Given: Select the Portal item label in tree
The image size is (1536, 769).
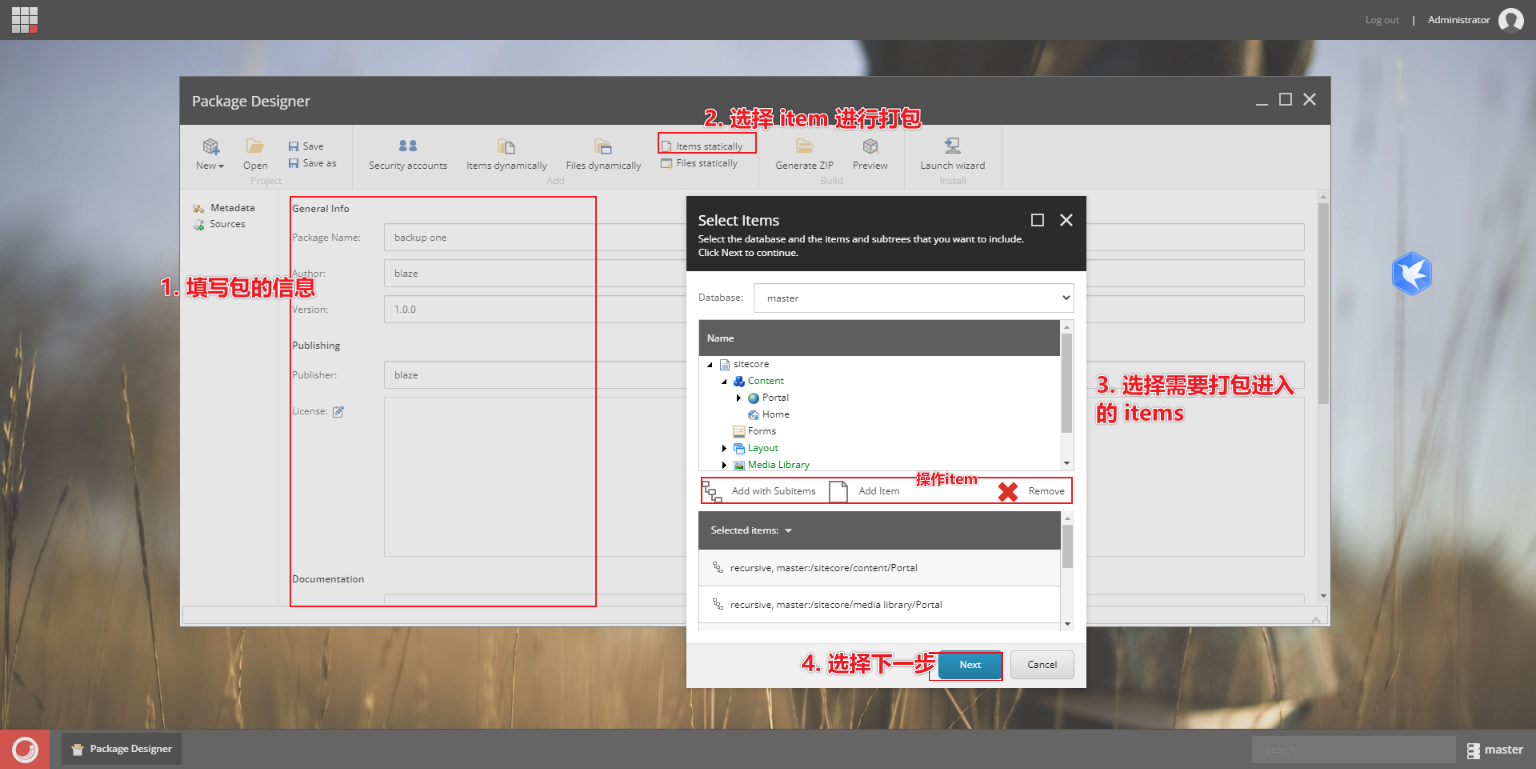Looking at the screenshot, I should point(776,398).
